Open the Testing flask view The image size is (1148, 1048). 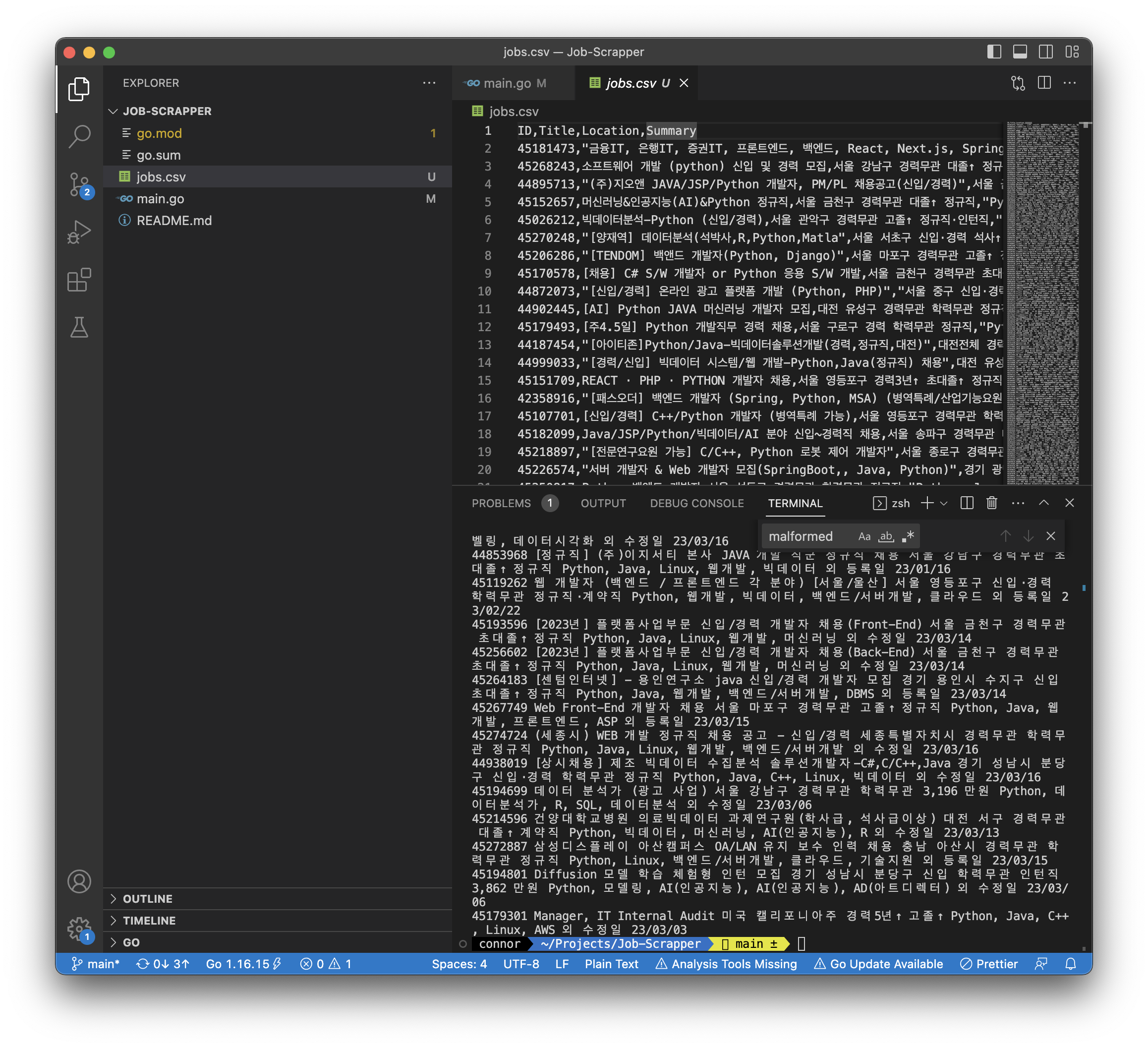[x=79, y=328]
